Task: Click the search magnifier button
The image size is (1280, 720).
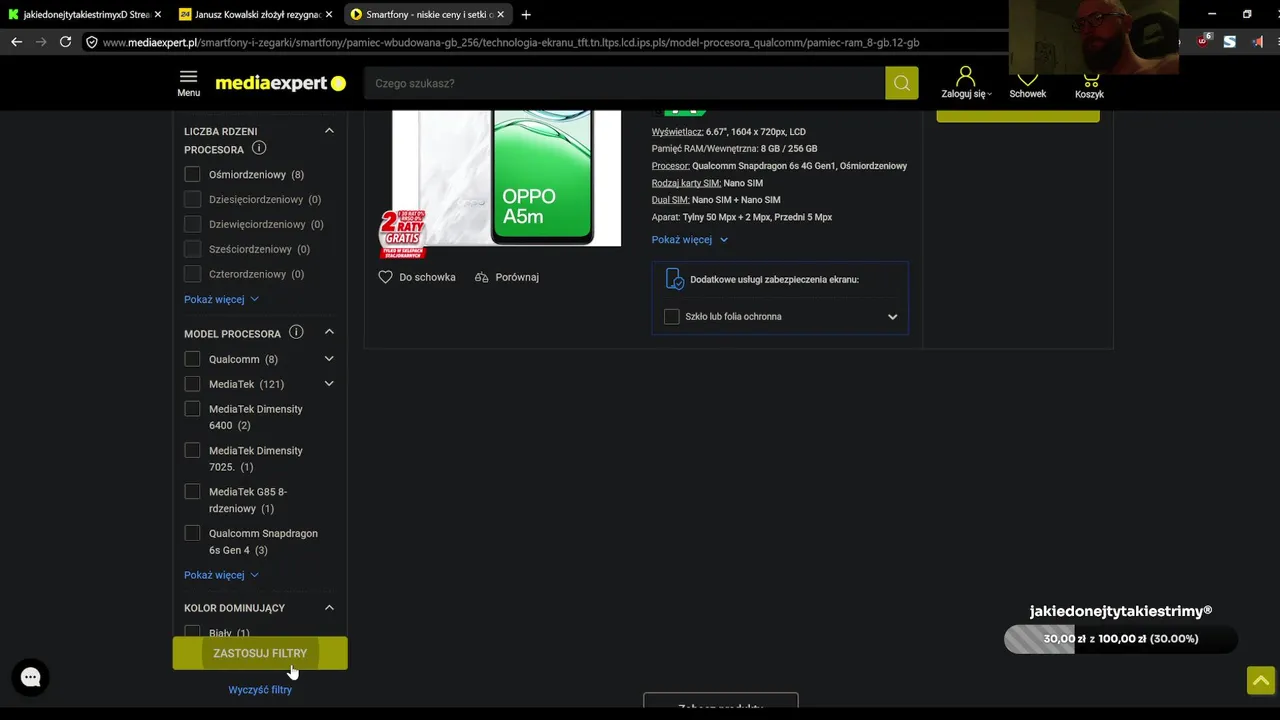Action: pyautogui.click(x=901, y=83)
